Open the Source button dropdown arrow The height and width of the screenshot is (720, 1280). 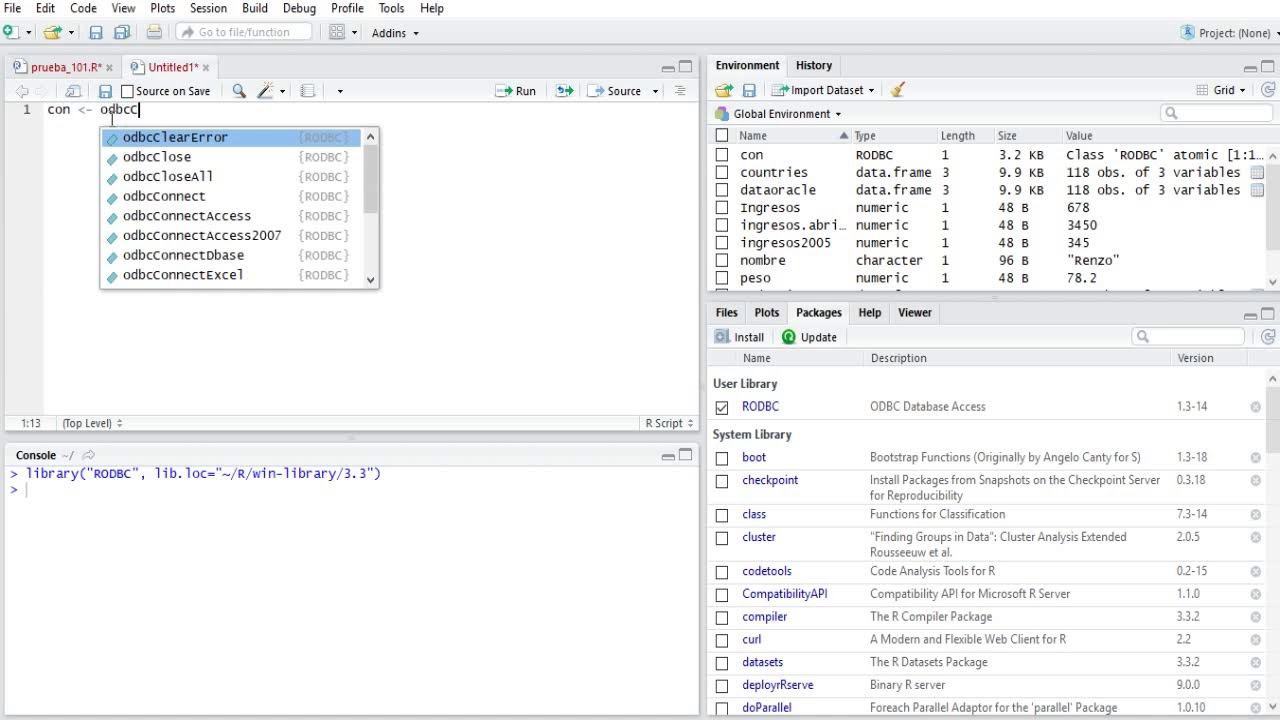[655, 91]
